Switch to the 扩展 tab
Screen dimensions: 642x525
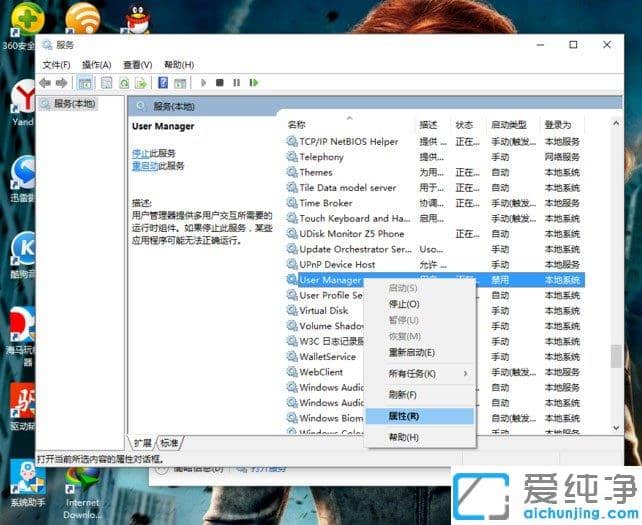143,443
